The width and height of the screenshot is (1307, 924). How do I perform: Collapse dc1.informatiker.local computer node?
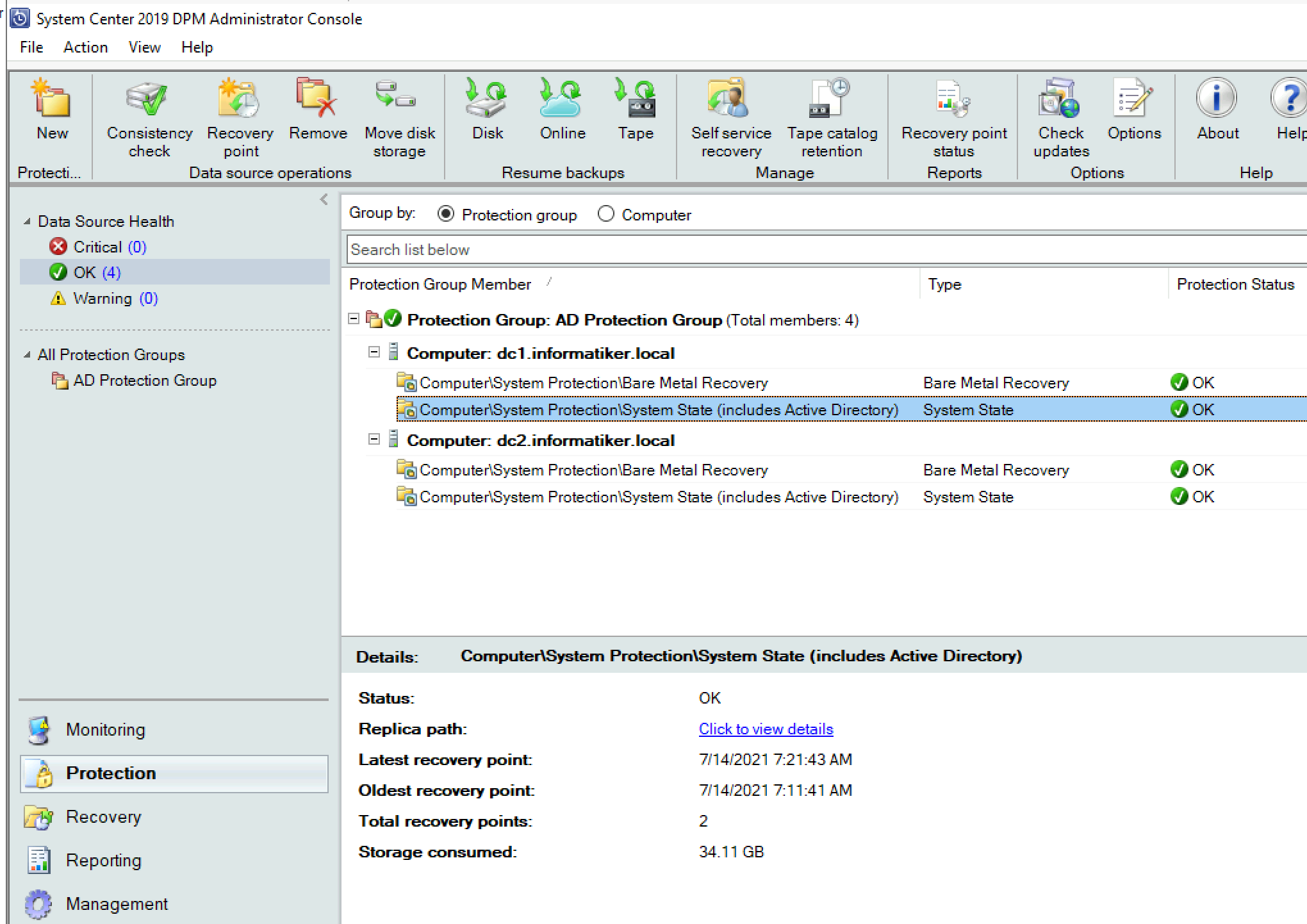(374, 352)
